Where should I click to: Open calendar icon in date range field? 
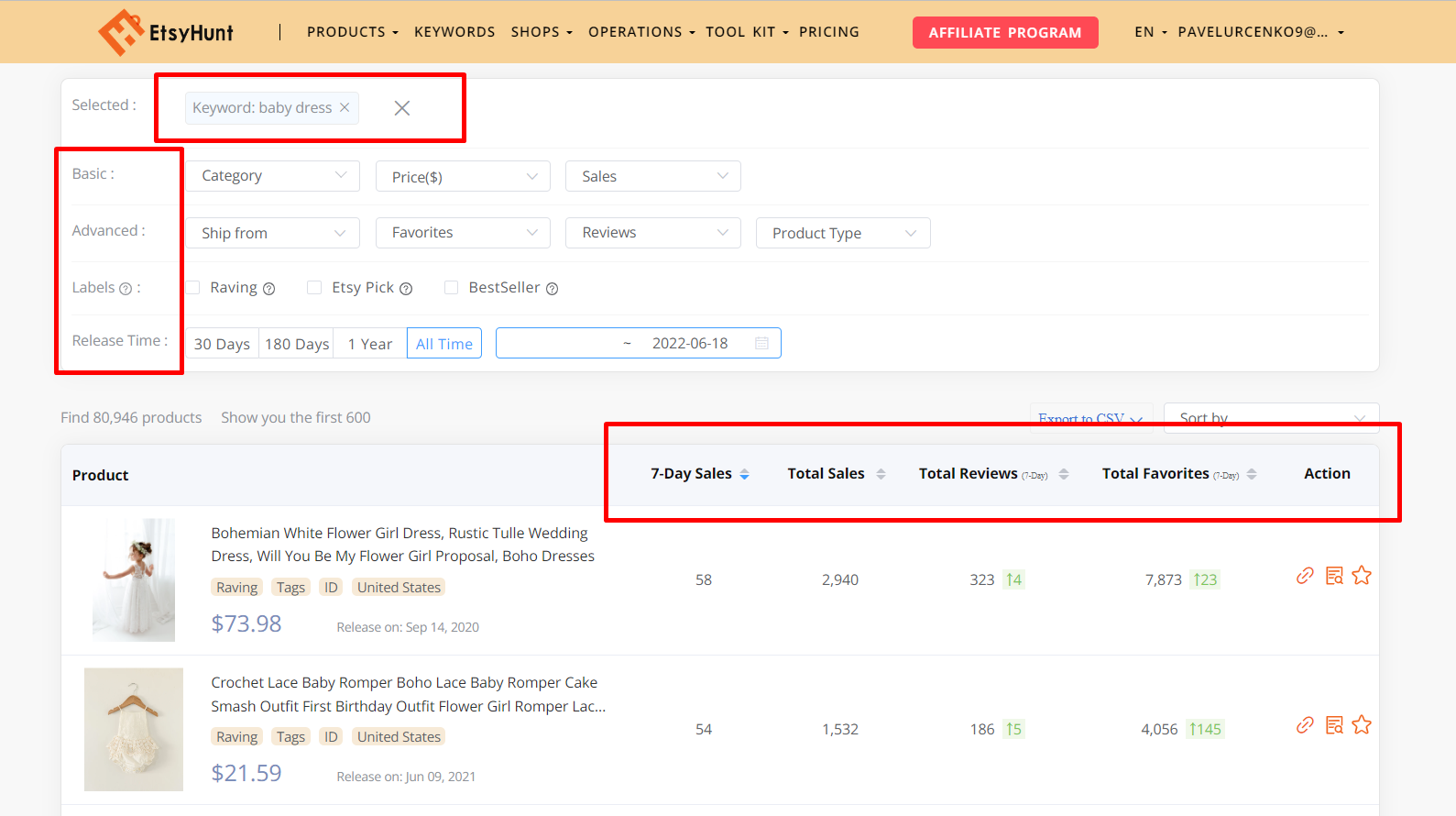click(x=761, y=343)
